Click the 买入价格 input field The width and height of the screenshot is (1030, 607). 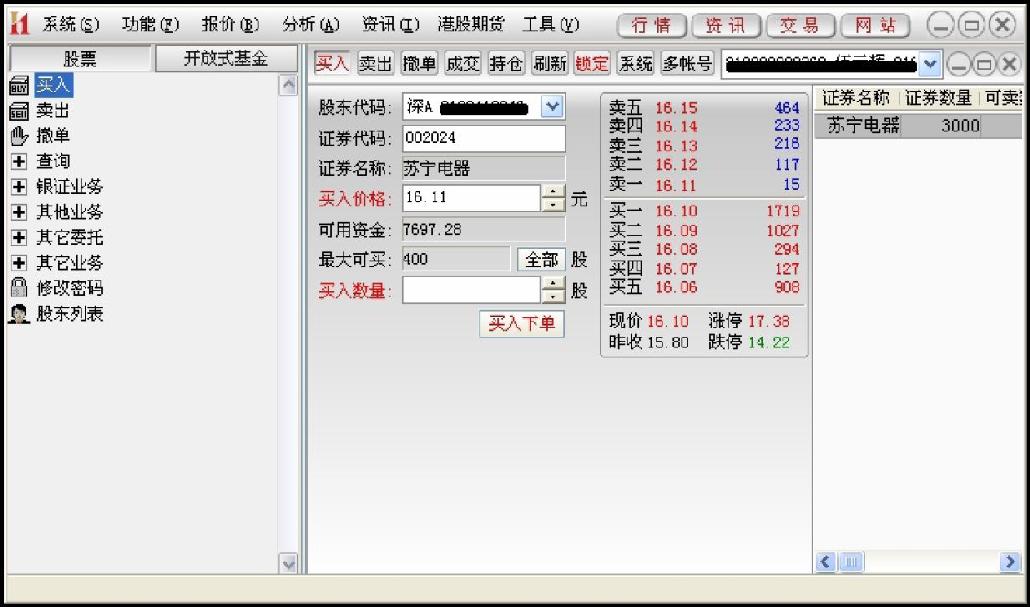tap(472, 198)
